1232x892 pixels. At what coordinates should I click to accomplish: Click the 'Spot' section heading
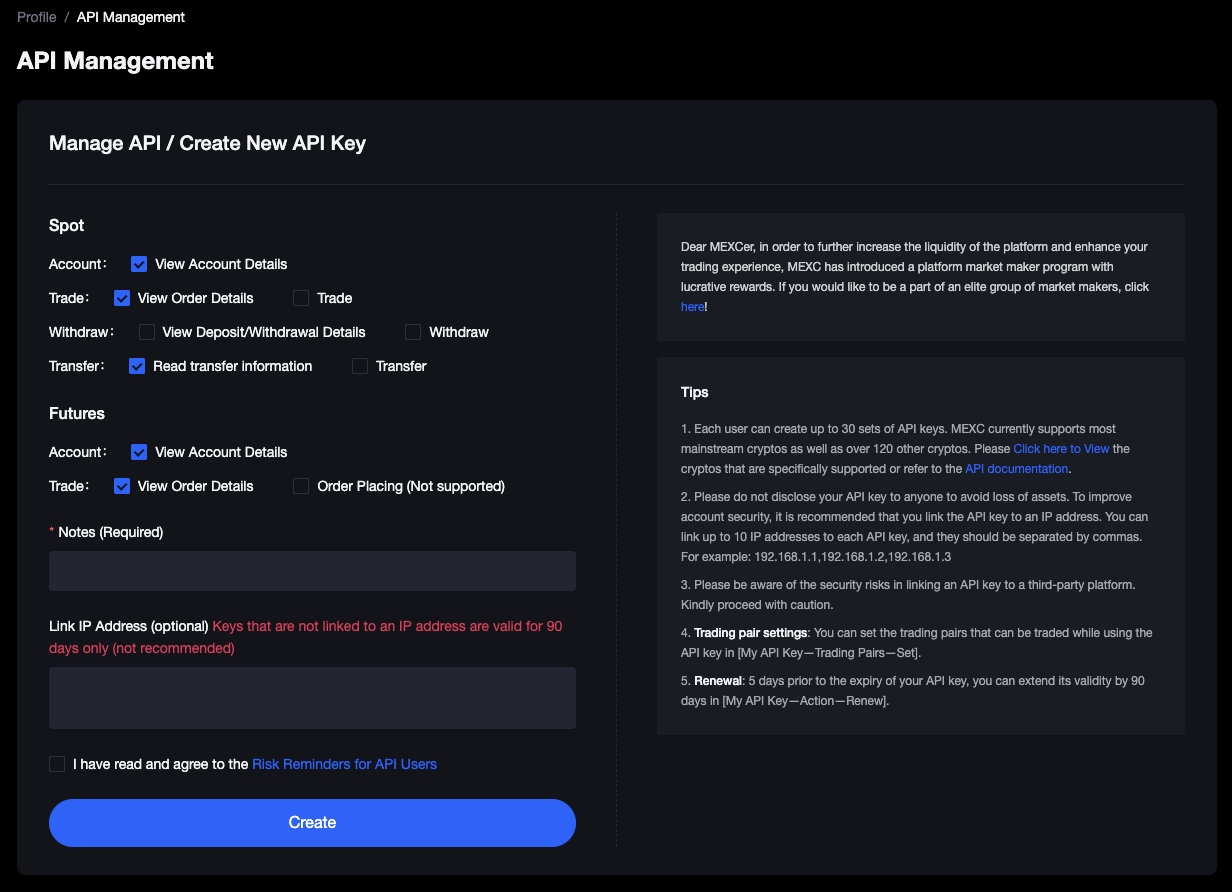[67, 226]
